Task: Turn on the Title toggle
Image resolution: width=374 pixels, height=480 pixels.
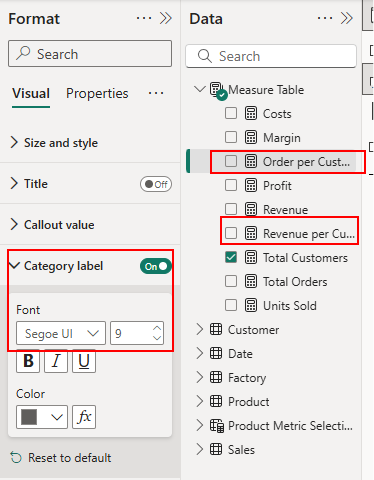Action: tap(156, 184)
